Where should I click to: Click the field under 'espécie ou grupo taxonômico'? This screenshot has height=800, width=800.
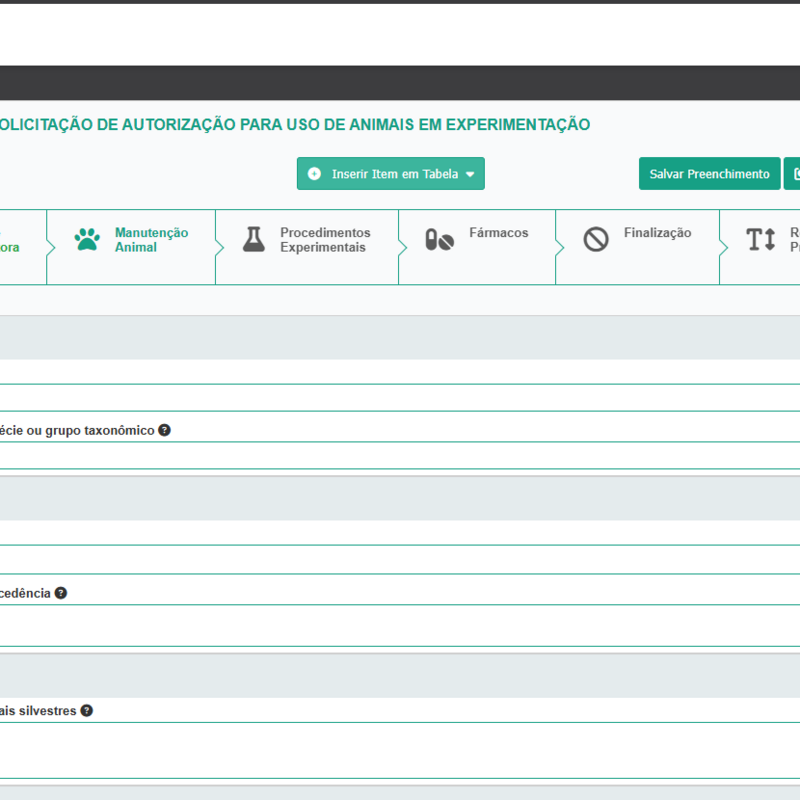point(400,455)
